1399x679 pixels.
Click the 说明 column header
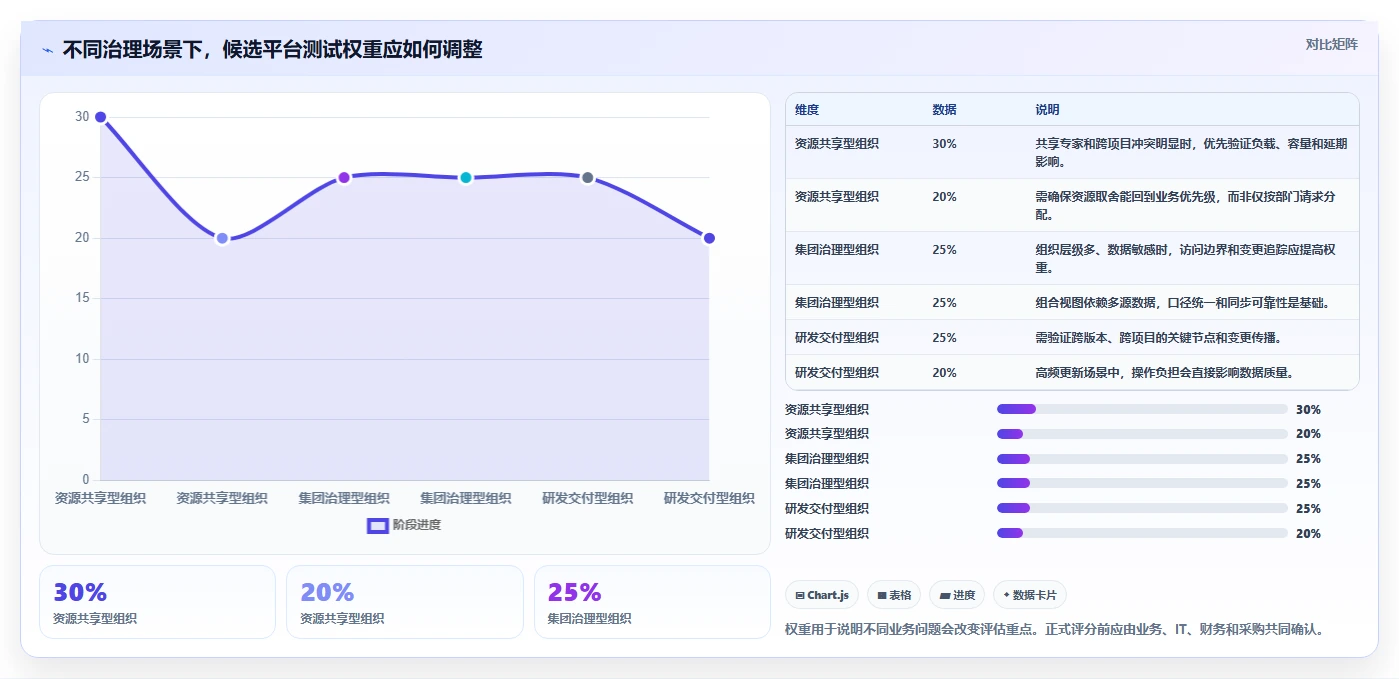point(1047,110)
